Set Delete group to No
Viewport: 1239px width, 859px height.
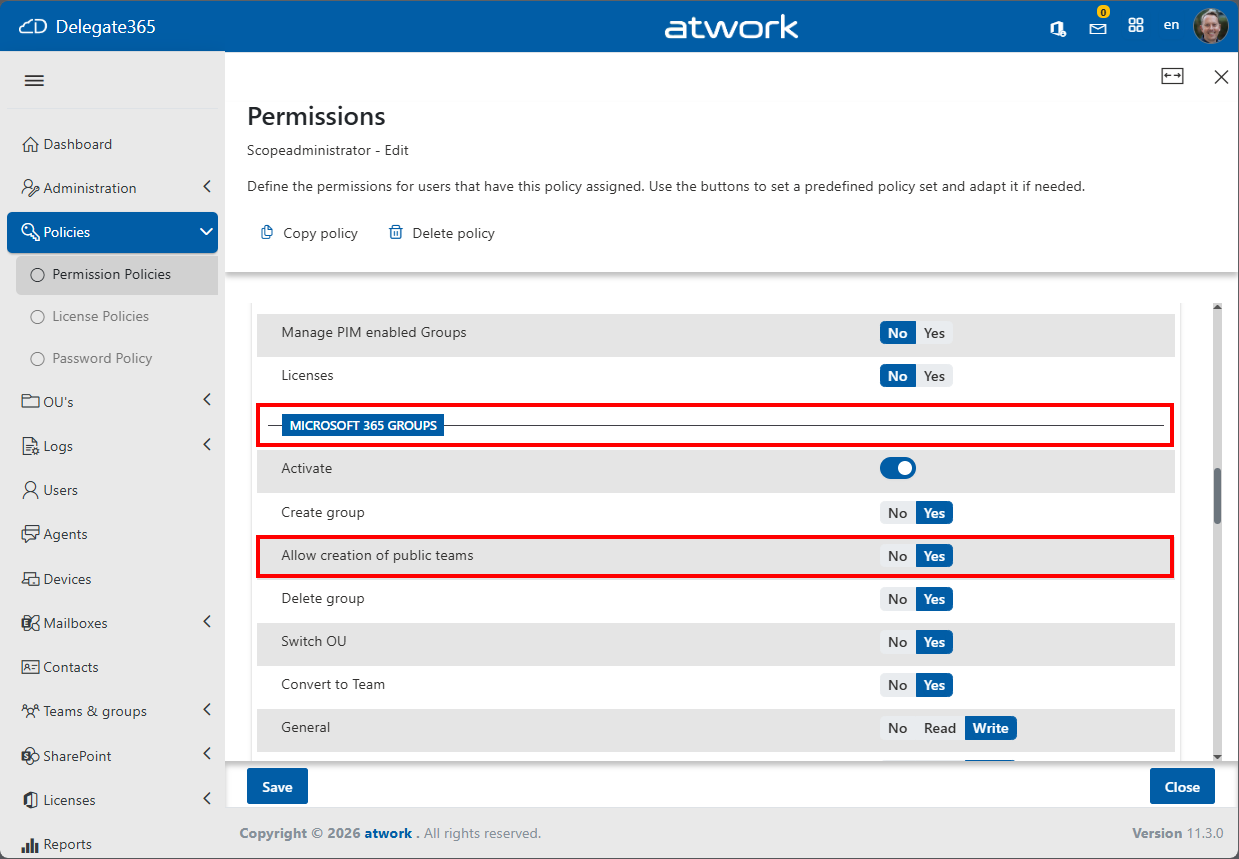tap(898, 599)
